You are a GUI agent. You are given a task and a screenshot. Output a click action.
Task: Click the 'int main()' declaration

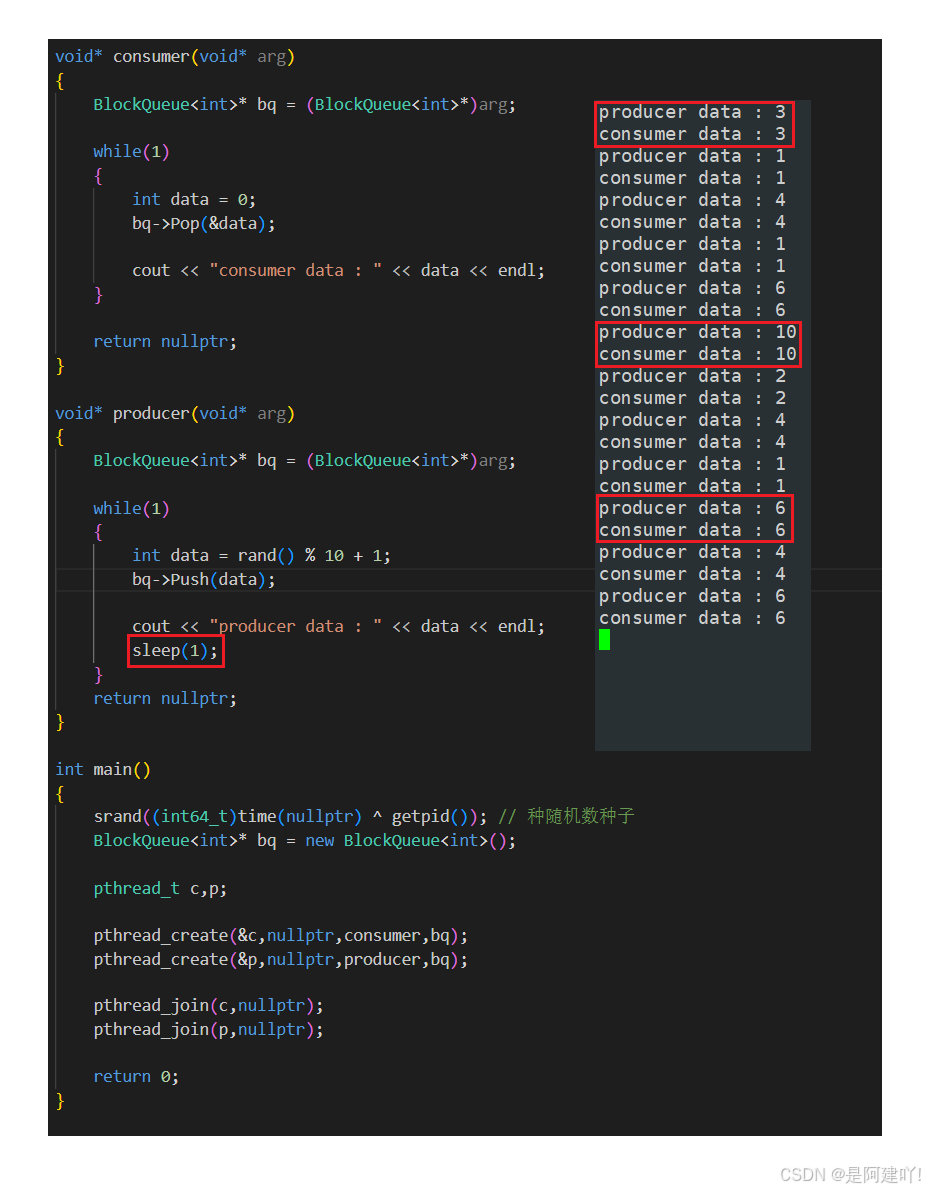point(102,770)
